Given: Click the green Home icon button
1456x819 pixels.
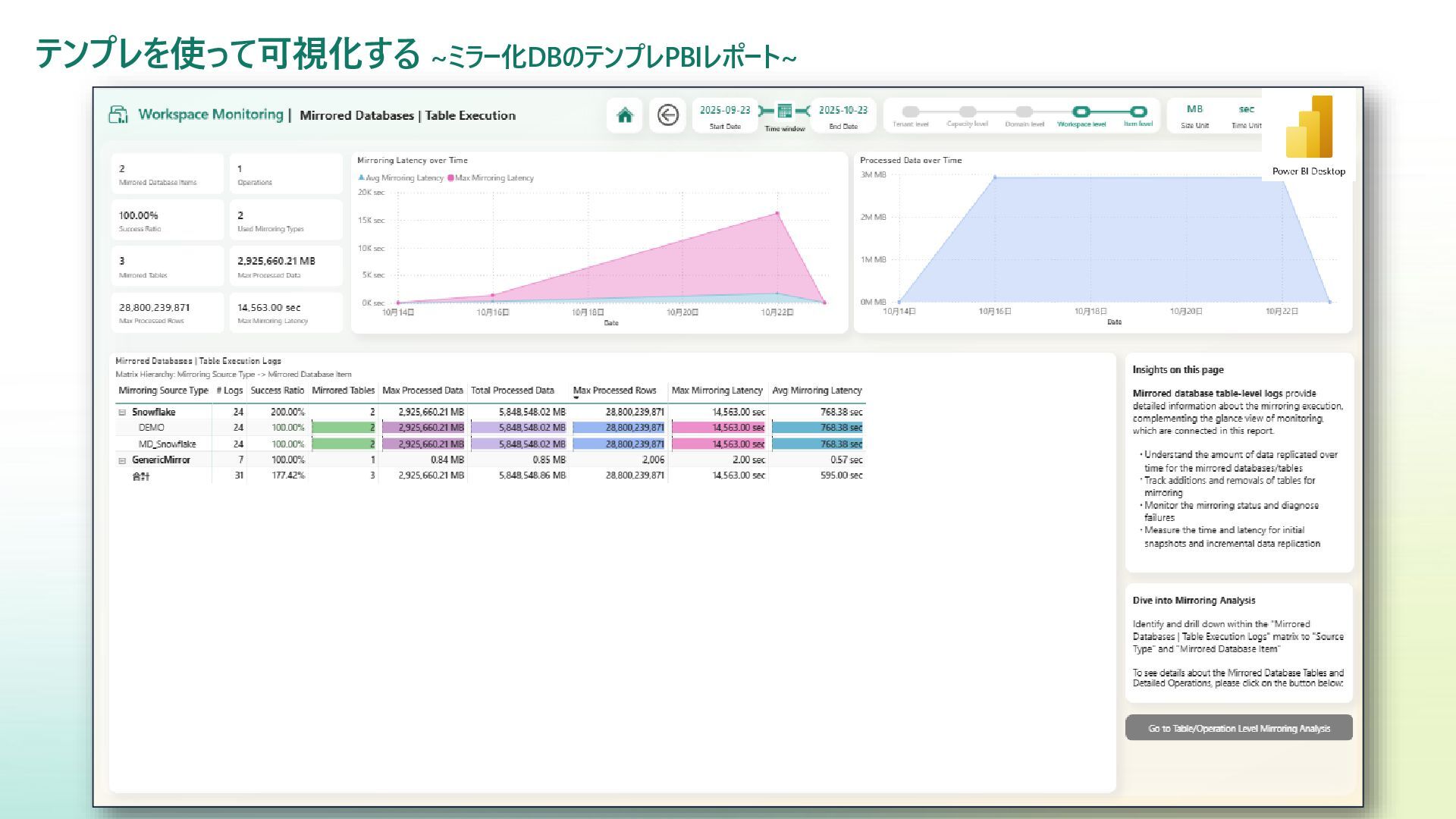Looking at the screenshot, I should pos(624,115).
